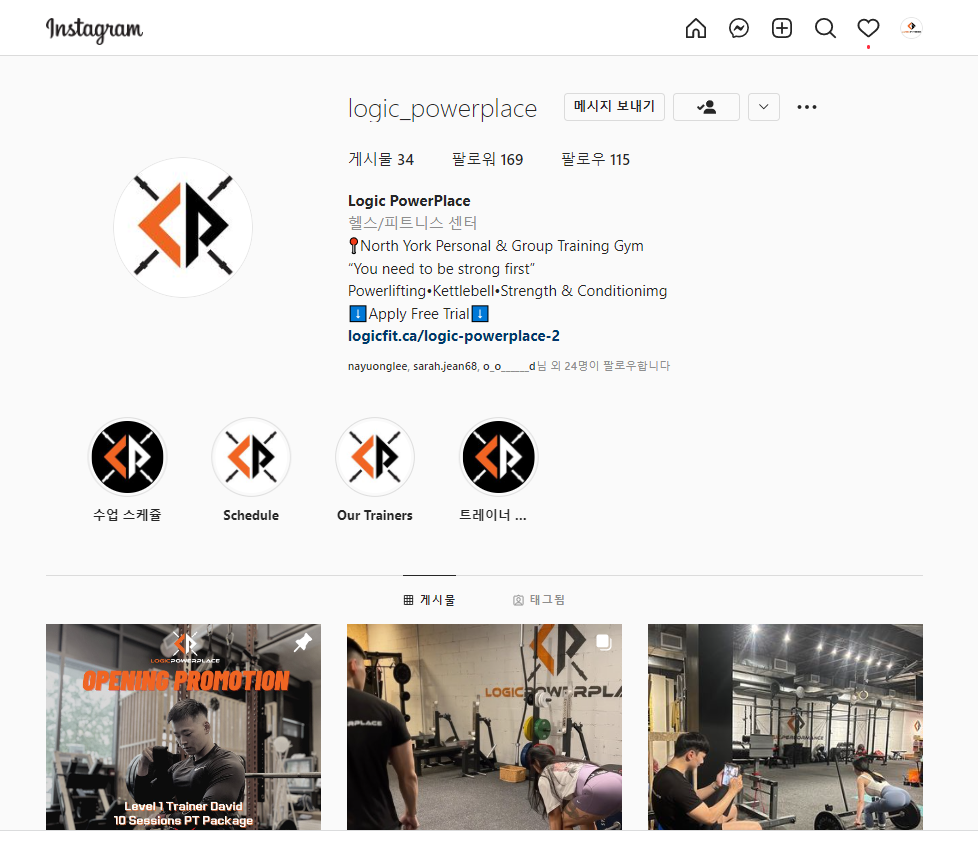
Task: Switch to the 태그됨 tagged tab
Action: click(539, 600)
